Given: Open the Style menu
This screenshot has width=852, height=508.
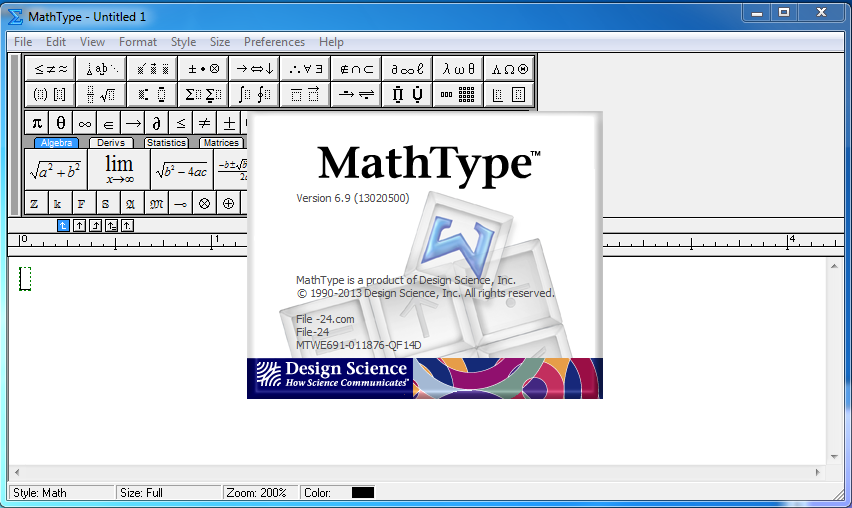Looking at the screenshot, I should pos(183,42).
